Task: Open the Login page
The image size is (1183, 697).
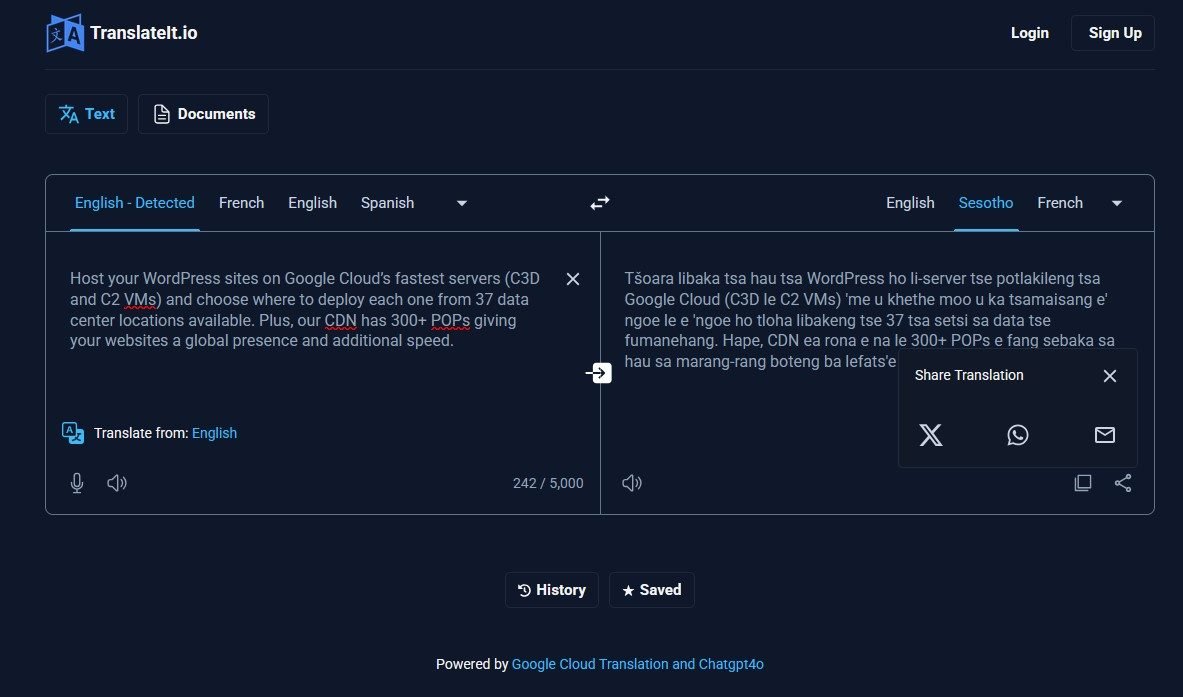Action: 1029,33
